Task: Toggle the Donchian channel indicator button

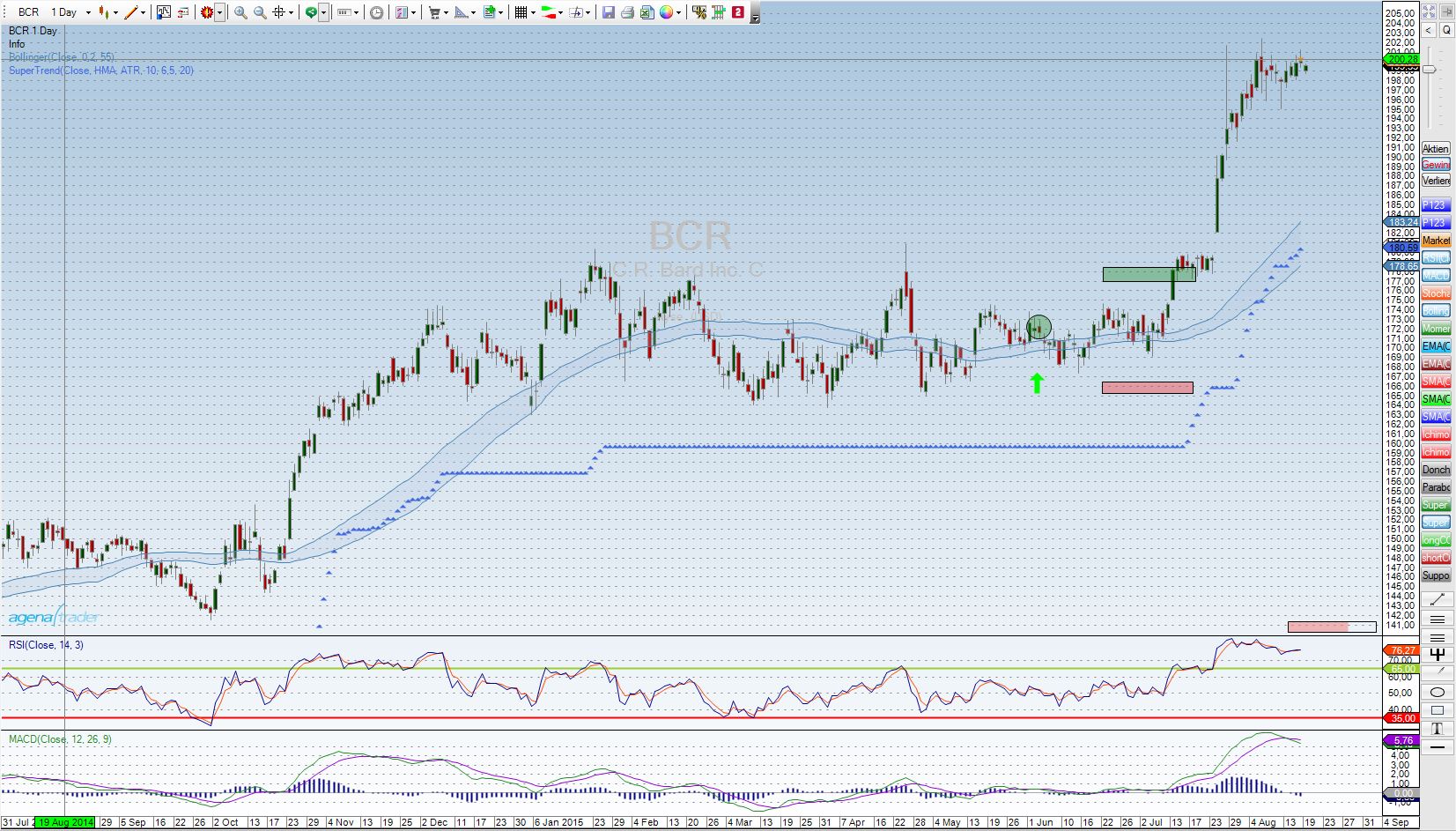Action: coord(1436,470)
